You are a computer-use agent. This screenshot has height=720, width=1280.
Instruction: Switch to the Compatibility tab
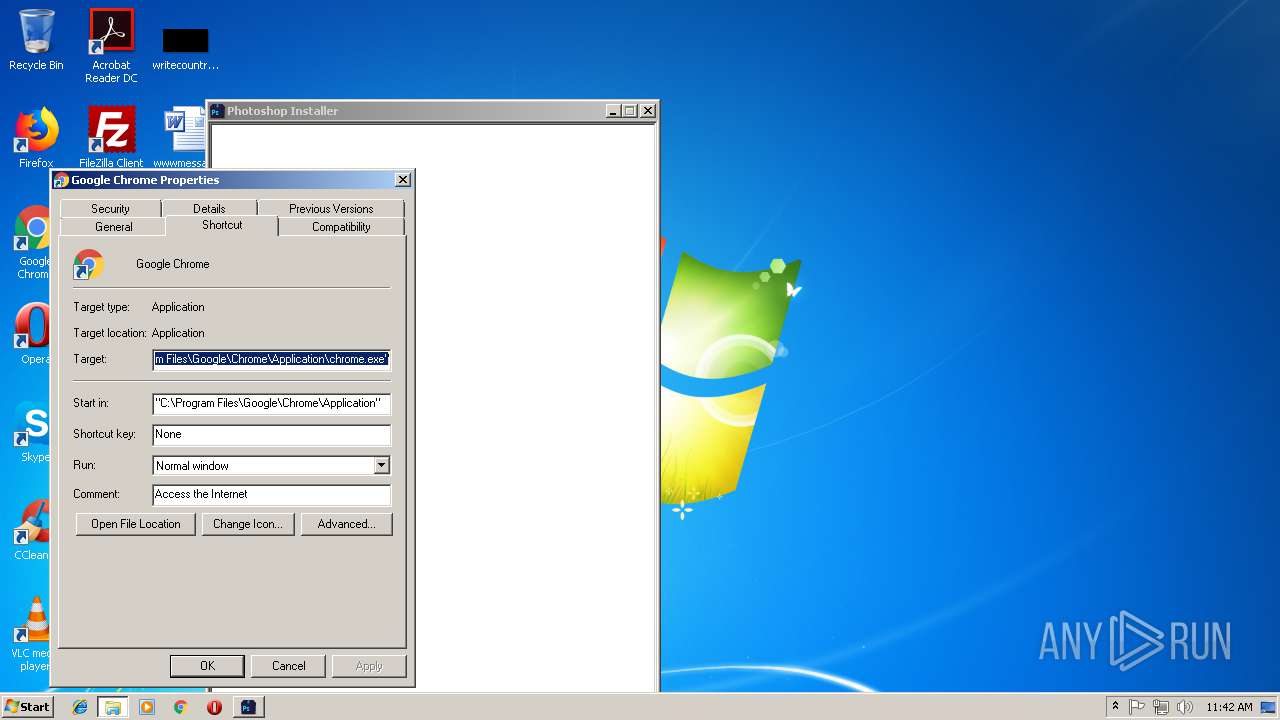pyautogui.click(x=341, y=227)
